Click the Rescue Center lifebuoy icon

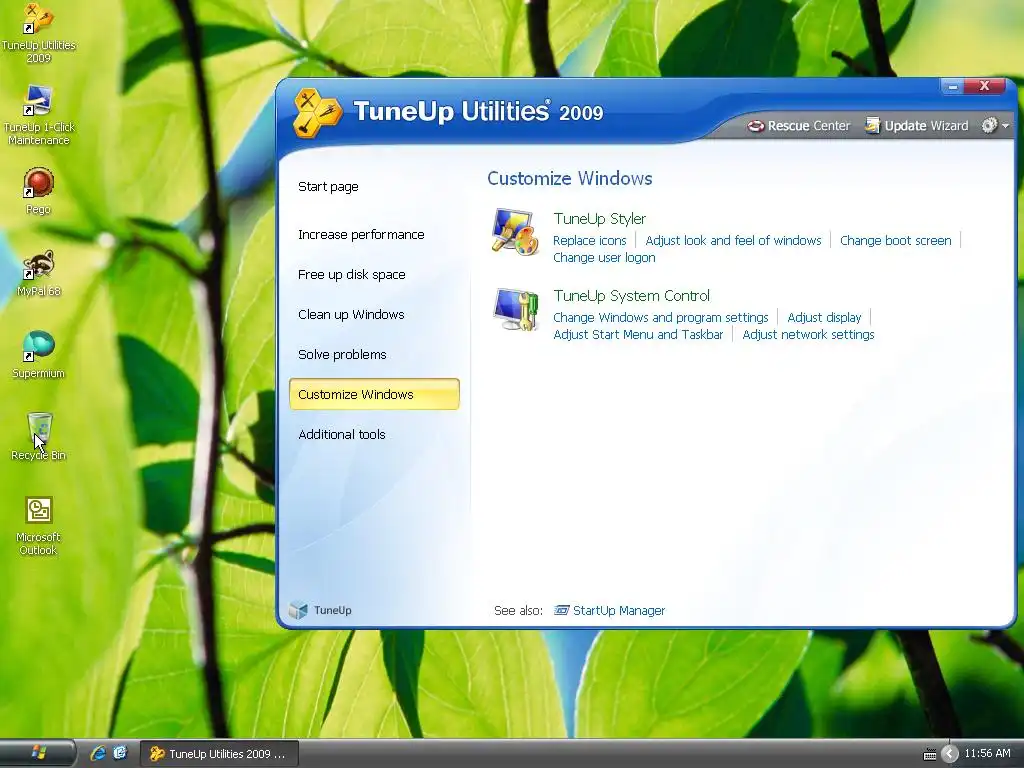(756, 126)
